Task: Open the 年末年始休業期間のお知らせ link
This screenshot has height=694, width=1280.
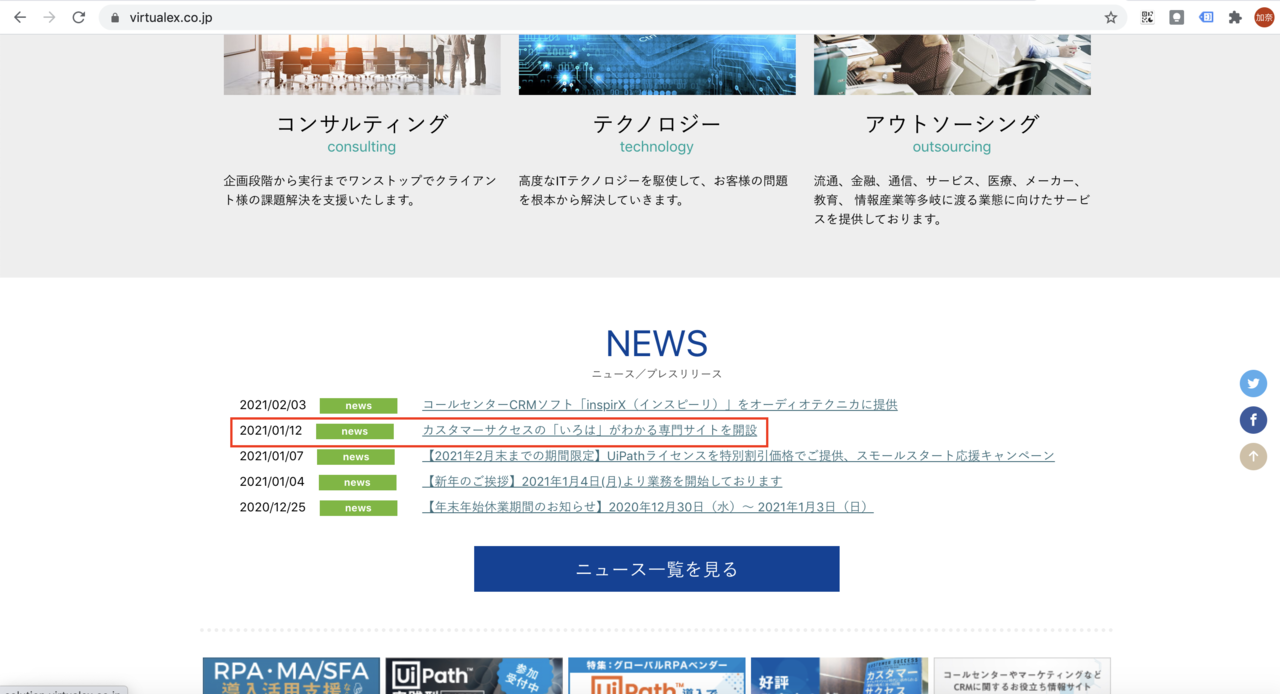Action: pyautogui.click(x=648, y=508)
